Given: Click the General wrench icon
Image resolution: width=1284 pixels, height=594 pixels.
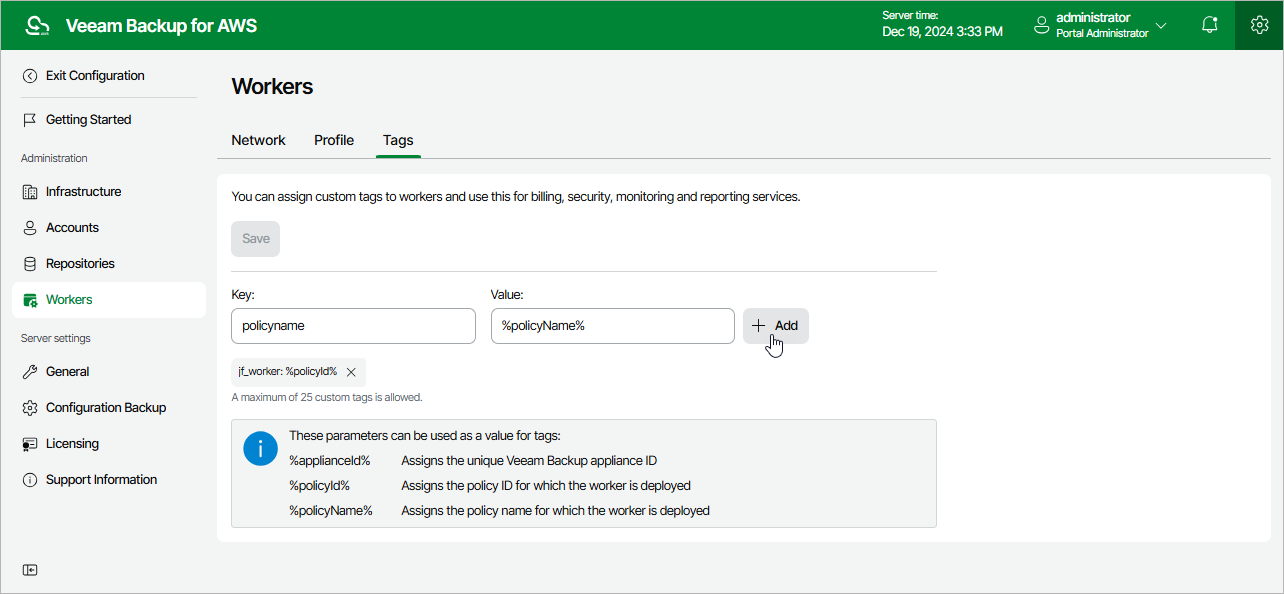Looking at the screenshot, I should pos(30,372).
